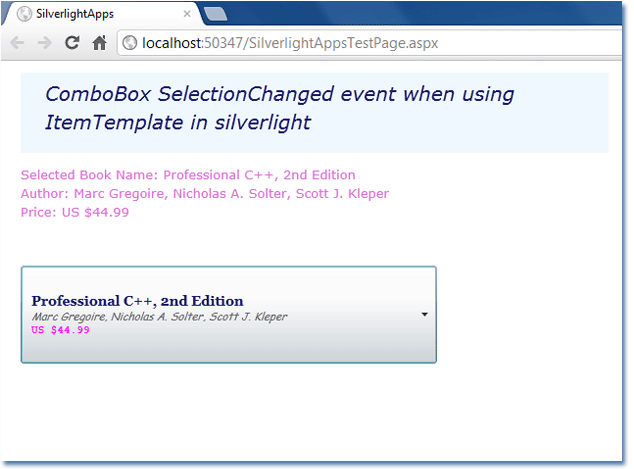Reload the page with the refresh icon
Image resolution: width=634 pixels, height=469 pixels.
72,42
